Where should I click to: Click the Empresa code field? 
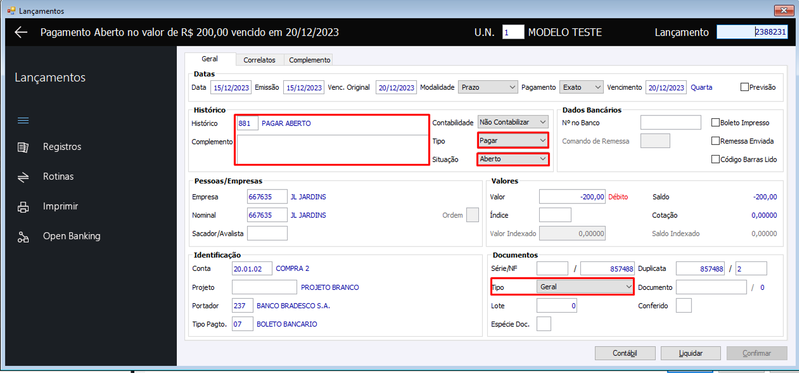[x=267, y=197]
